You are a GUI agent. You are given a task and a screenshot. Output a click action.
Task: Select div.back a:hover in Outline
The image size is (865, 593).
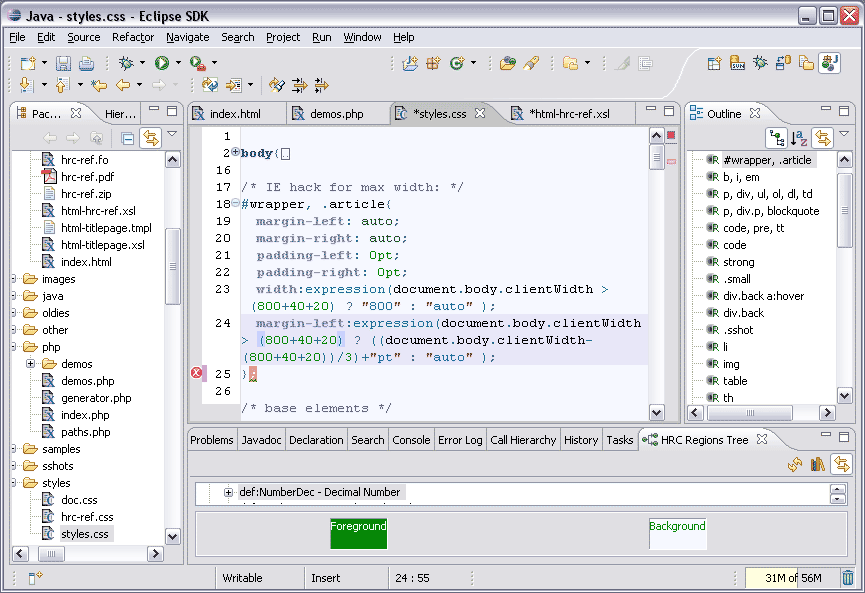point(763,296)
